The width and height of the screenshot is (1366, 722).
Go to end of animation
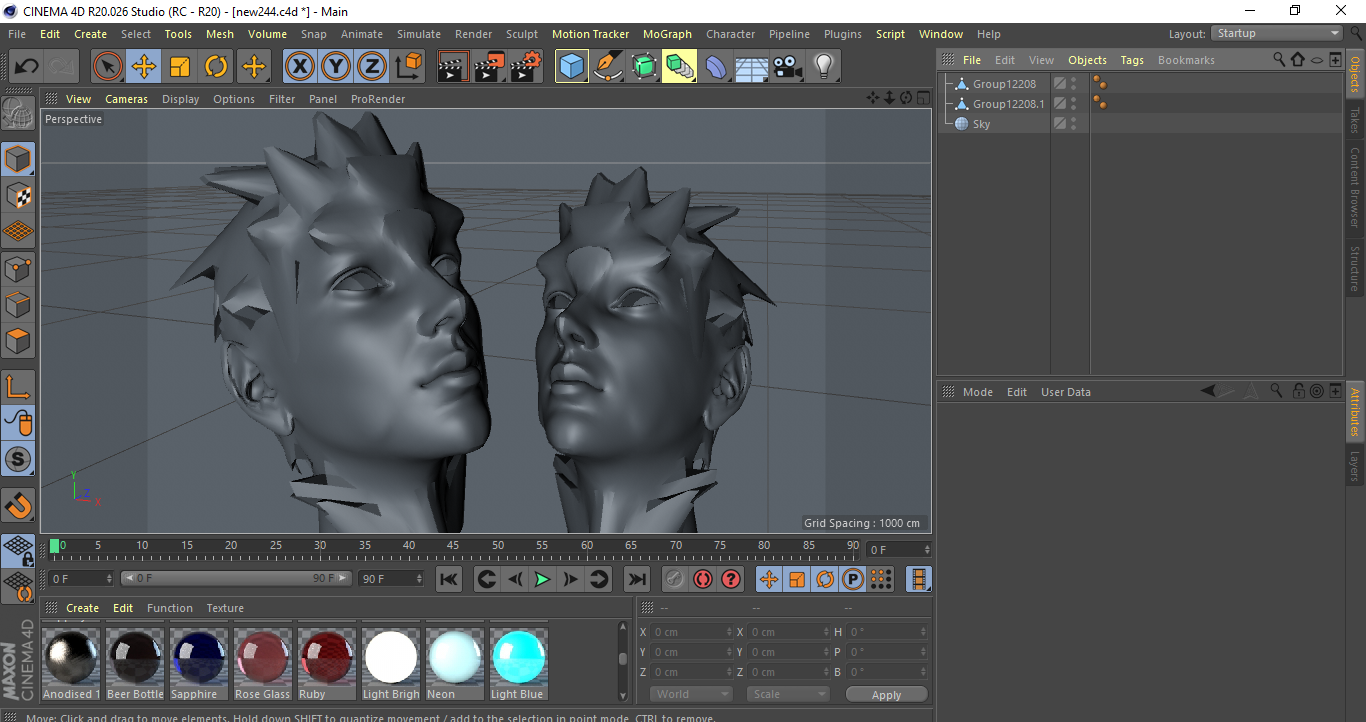(636, 579)
